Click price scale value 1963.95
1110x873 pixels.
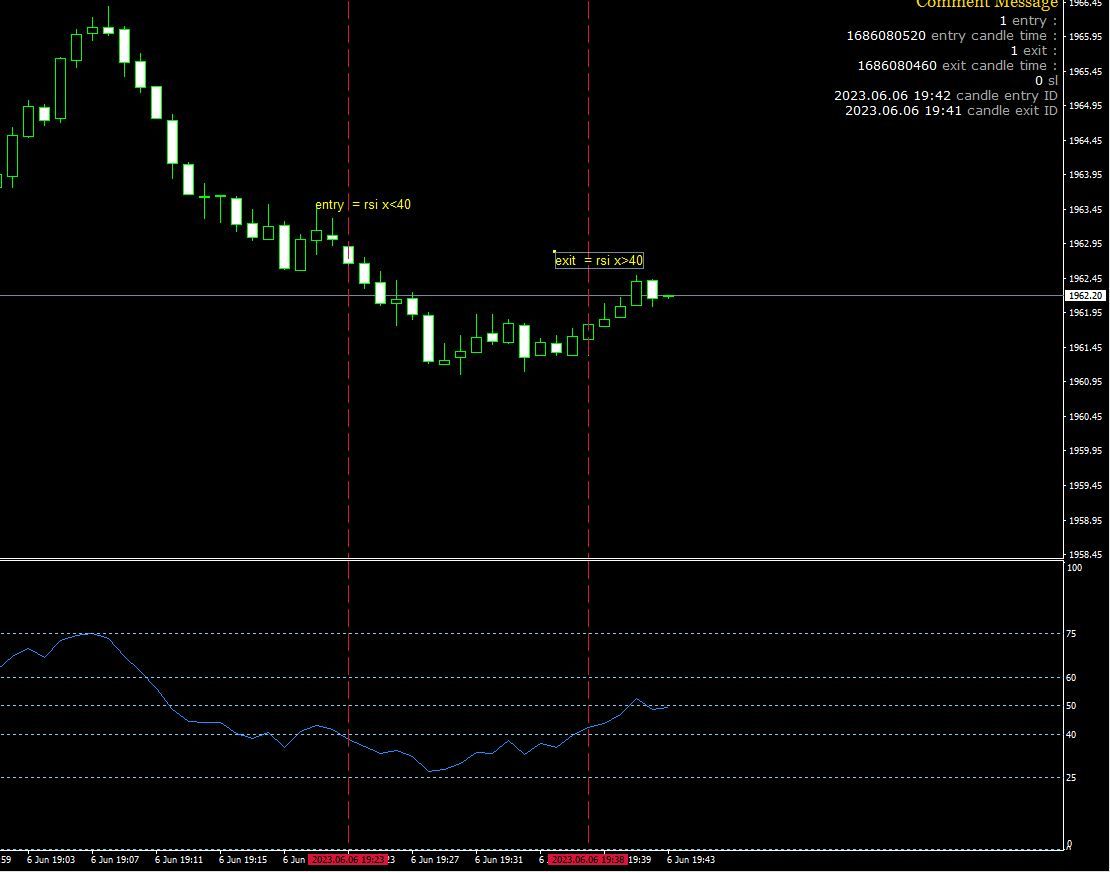pos(1085,174)
